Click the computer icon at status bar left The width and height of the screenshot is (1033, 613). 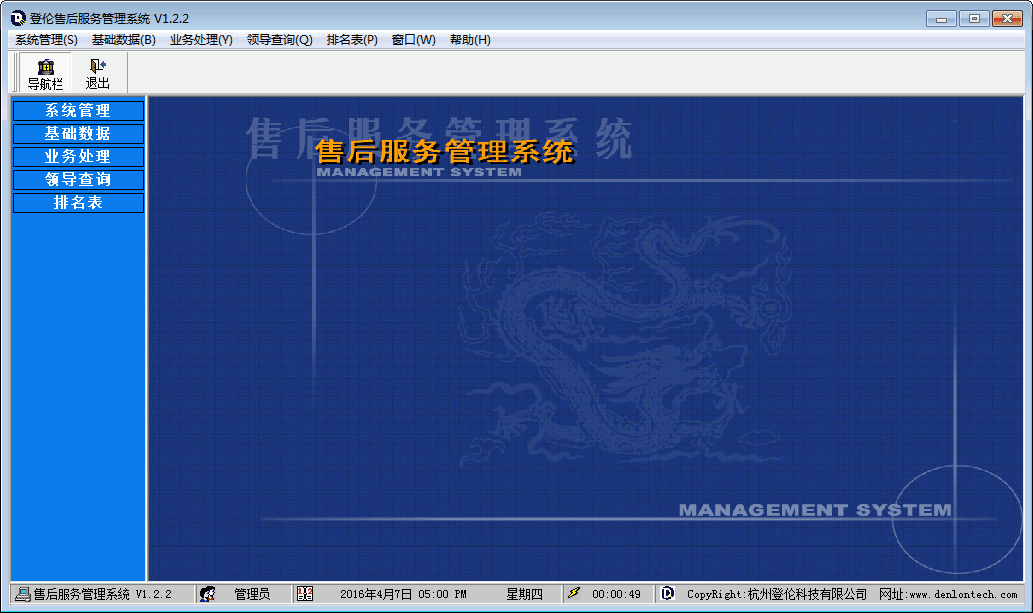pyautogui.click(x=22, y=594)
